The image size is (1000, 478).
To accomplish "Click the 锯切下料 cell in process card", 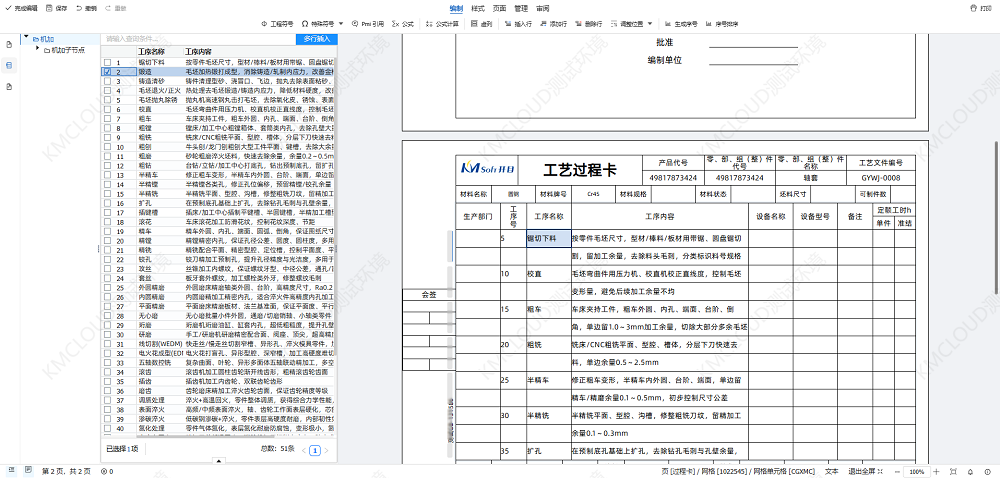I will coord(548,238).
